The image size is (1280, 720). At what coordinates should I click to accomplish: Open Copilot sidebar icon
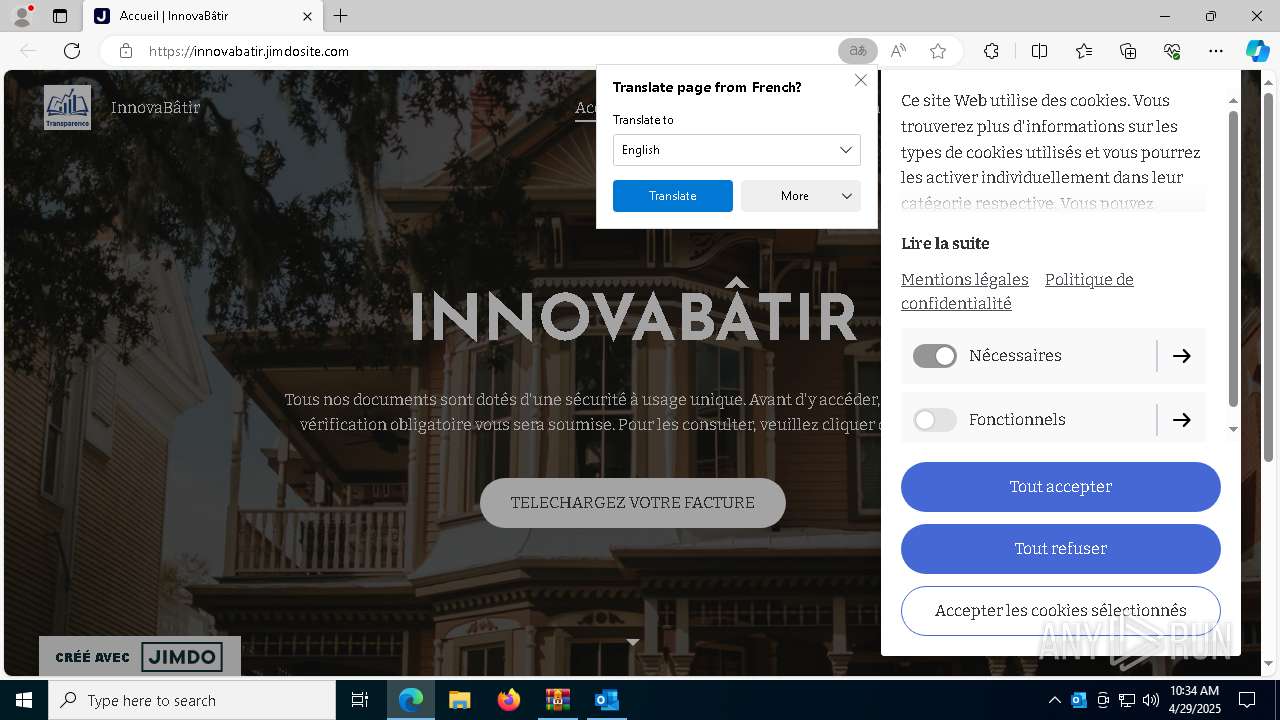1257,51
